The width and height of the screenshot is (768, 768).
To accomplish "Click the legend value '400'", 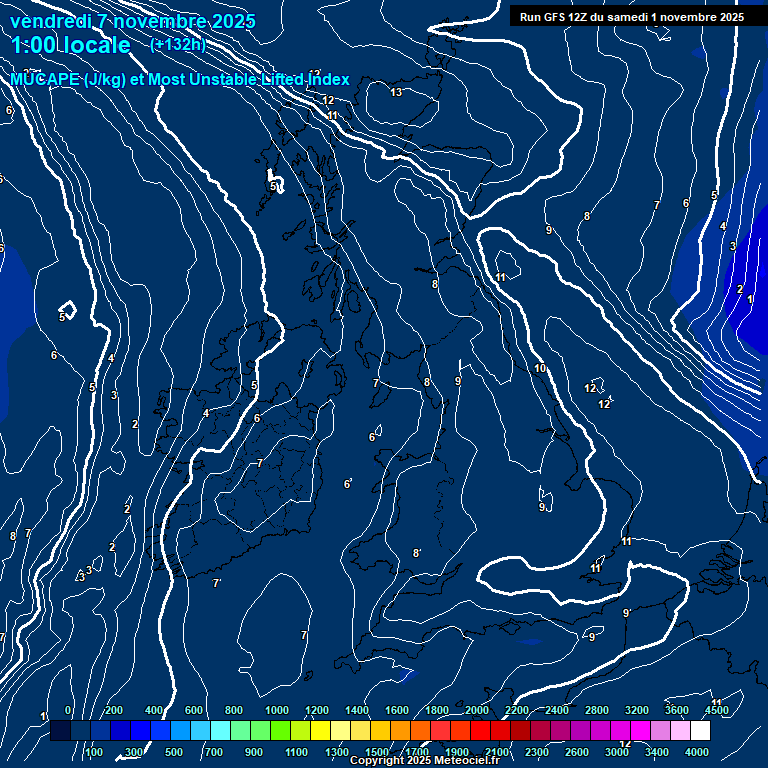I will (x=154, y=710).
